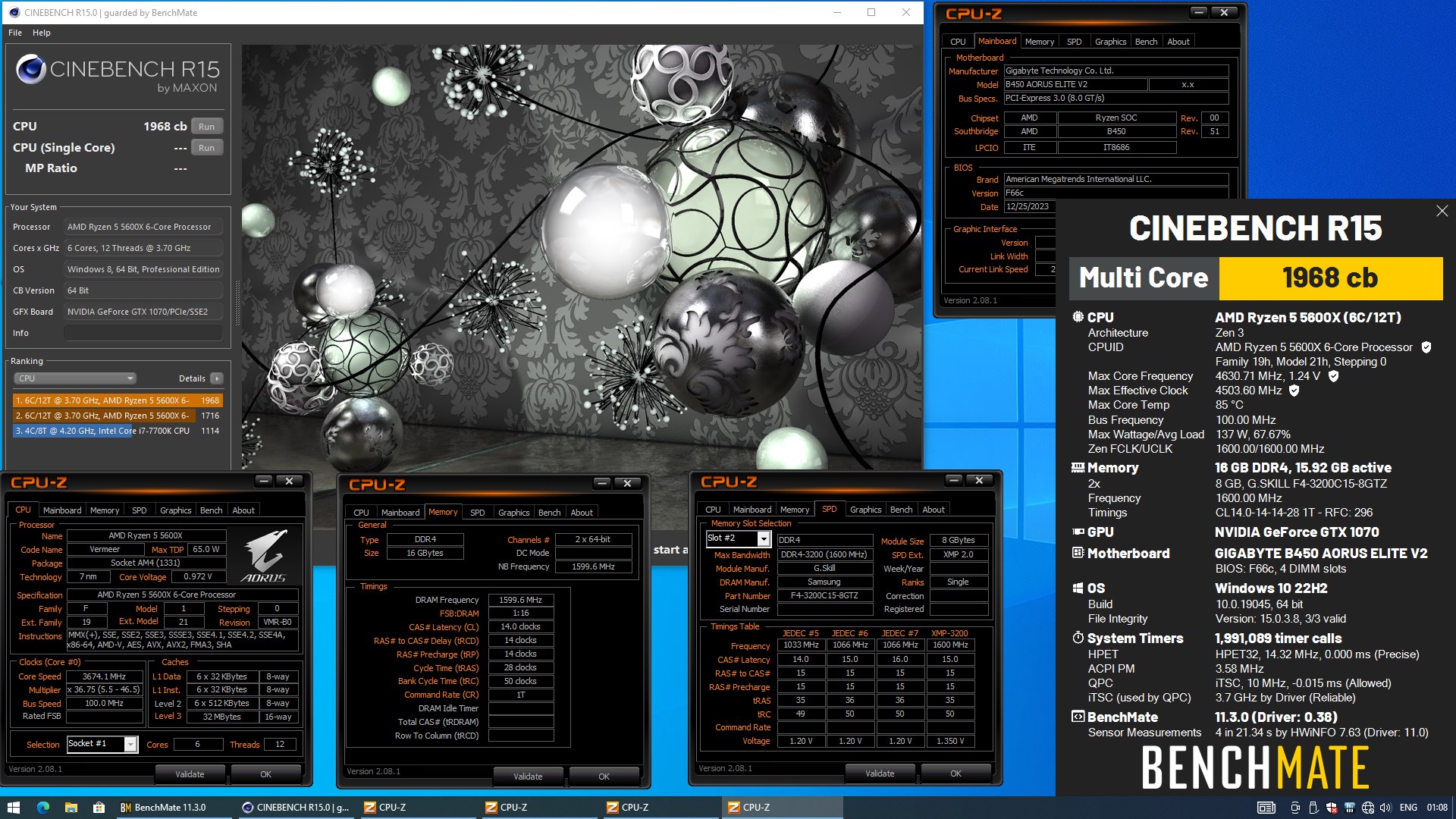Open the HWiNFO tray icon

(x=1349, y=808)
